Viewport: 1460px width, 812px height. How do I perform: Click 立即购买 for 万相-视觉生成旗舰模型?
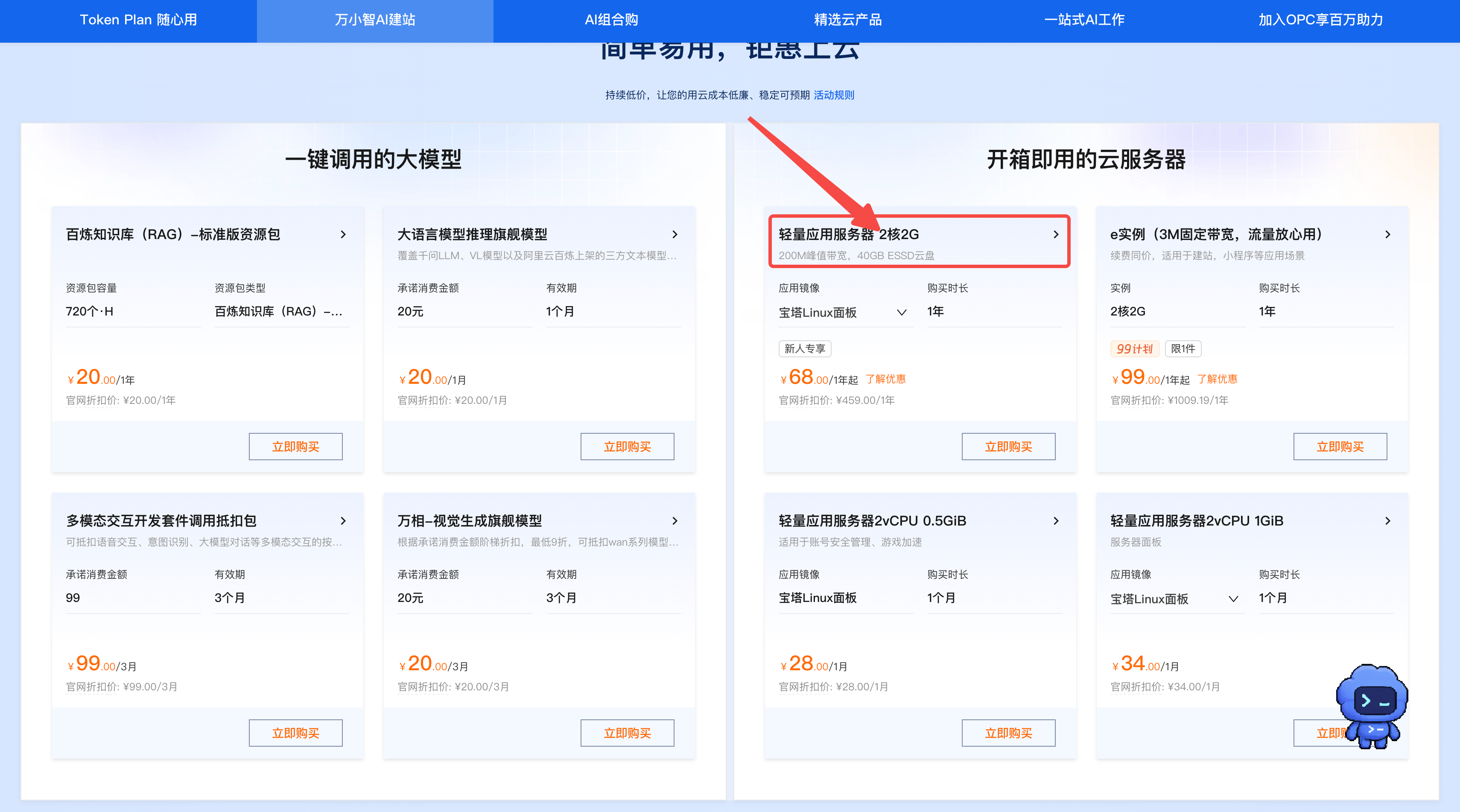tap(628, 733)
